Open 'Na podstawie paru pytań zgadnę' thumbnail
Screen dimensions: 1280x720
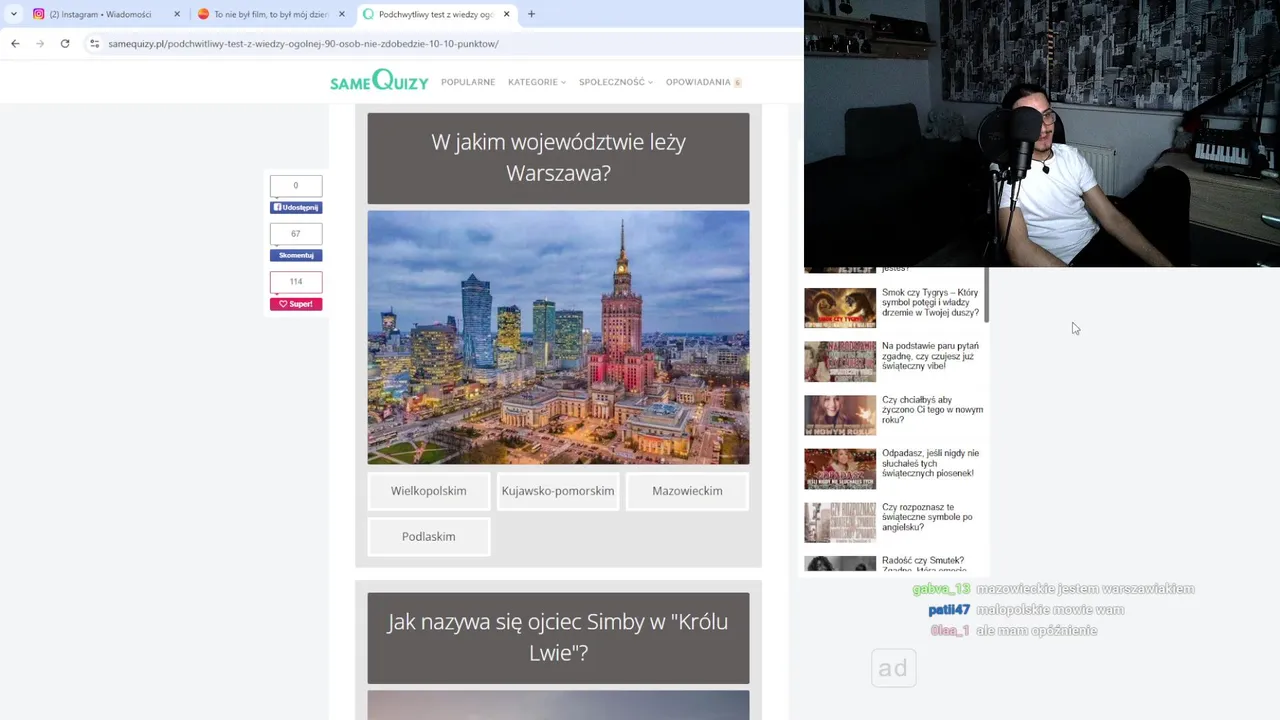tap(840, 362)
